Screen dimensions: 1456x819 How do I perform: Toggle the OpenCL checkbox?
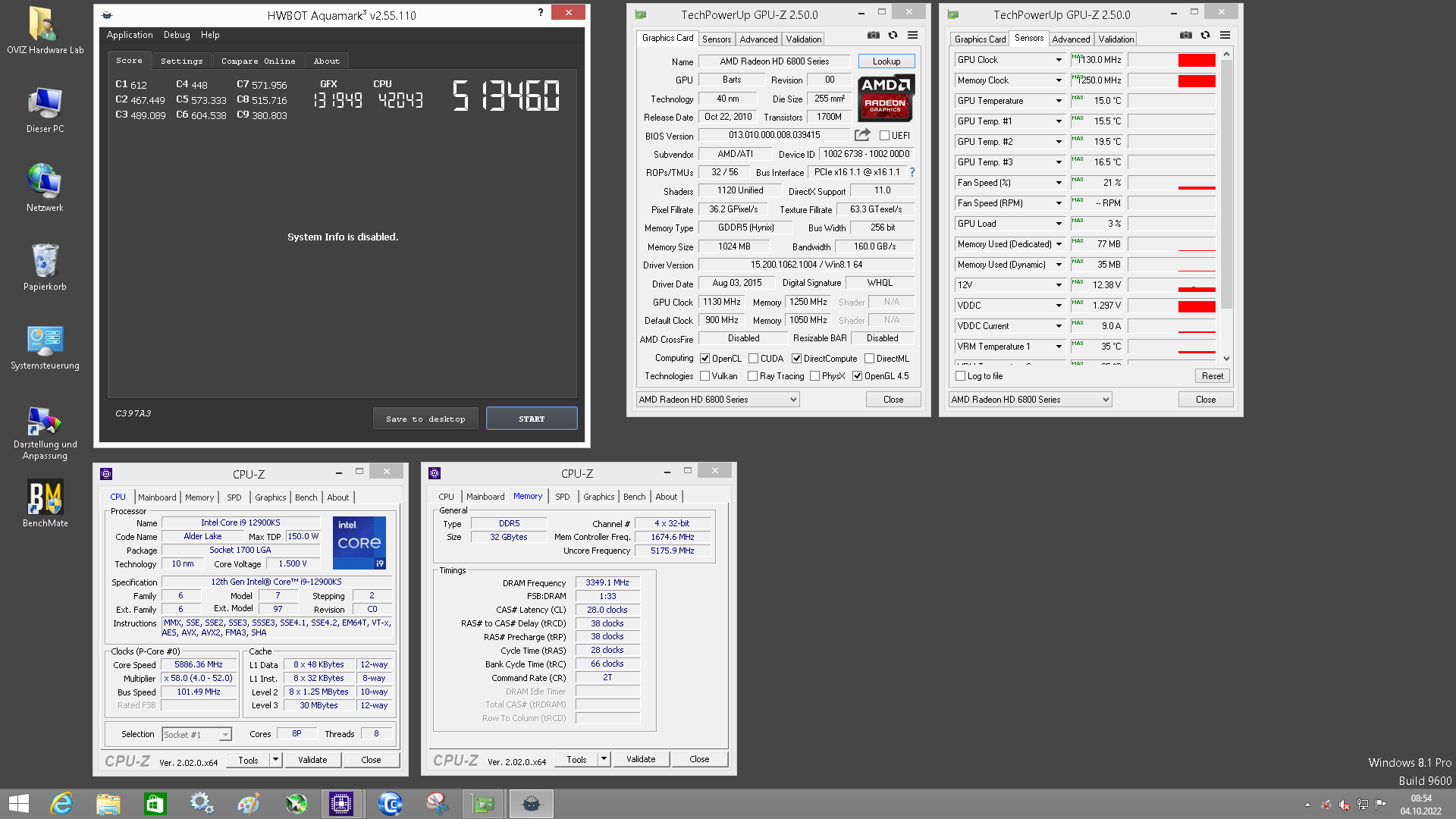(x=705, y=359)
